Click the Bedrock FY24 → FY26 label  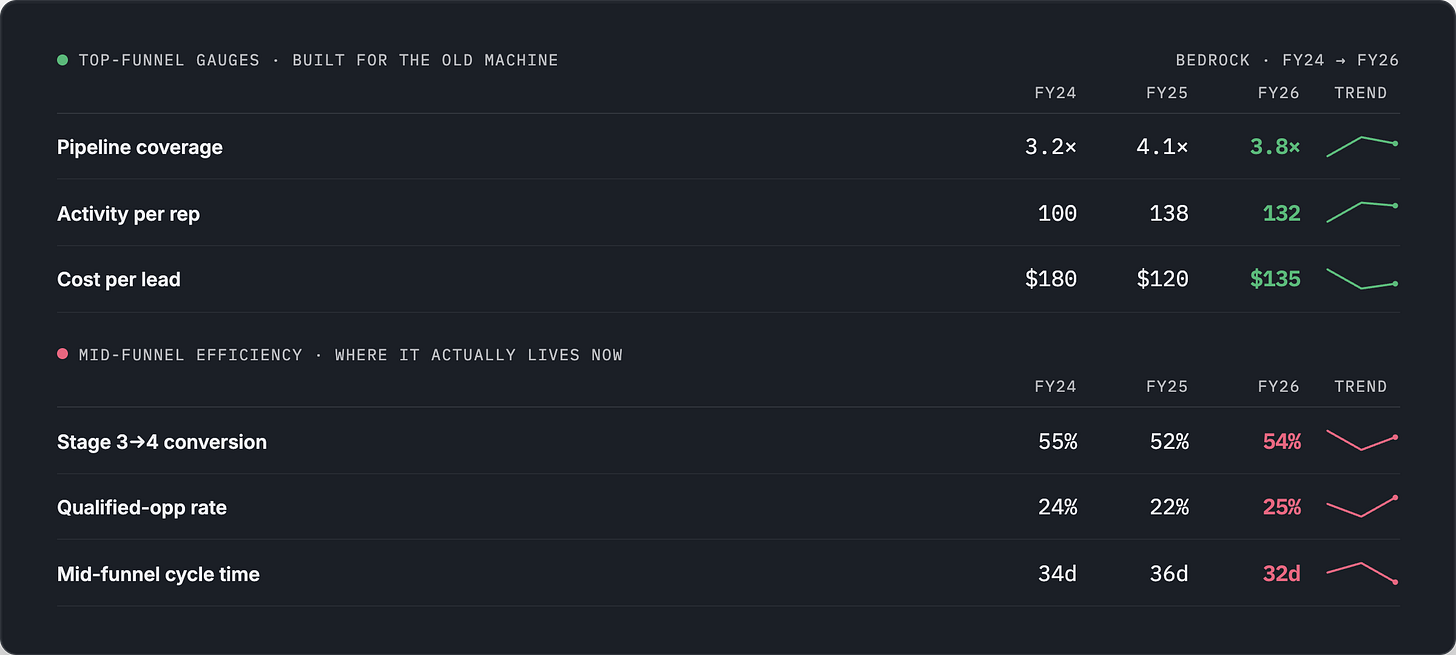tap(1287, 60)
